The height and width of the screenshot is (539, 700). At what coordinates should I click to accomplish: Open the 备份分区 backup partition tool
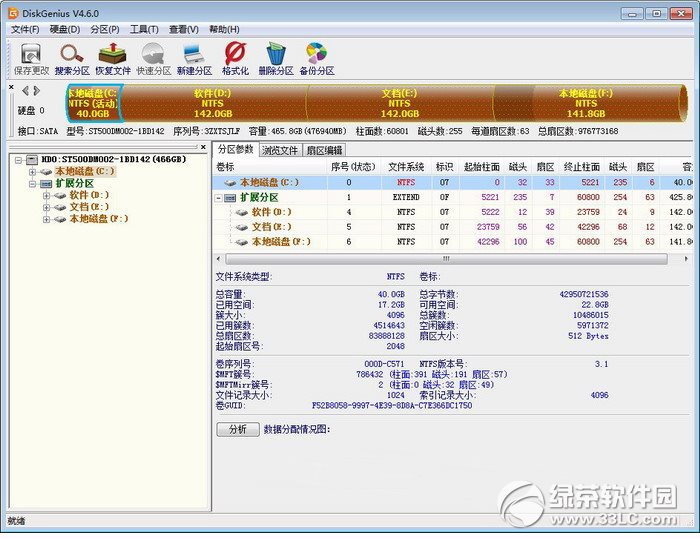point(317,59)
